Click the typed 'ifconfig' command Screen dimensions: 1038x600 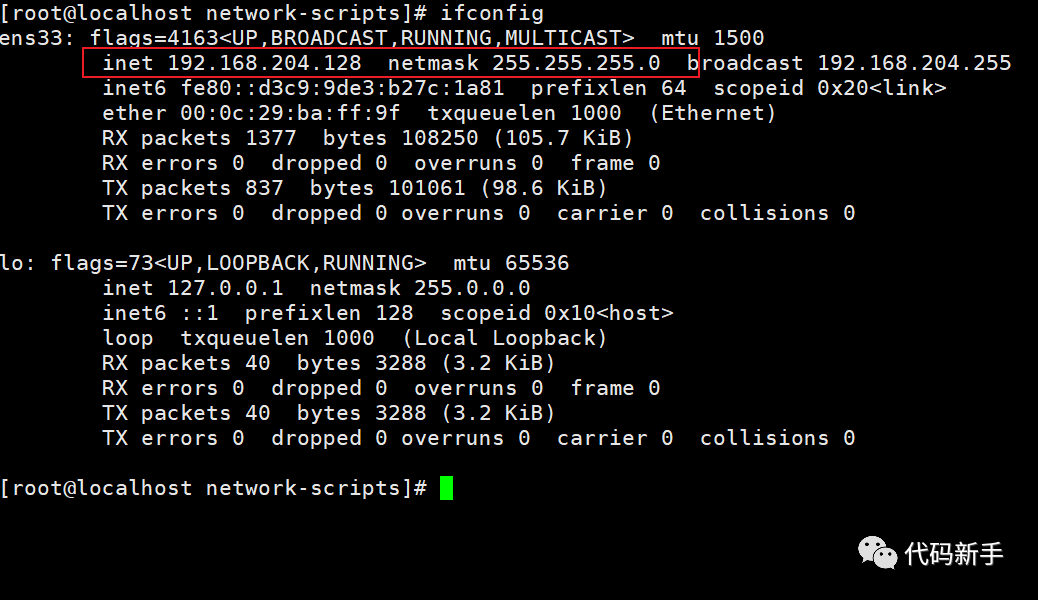click(492, 13)
